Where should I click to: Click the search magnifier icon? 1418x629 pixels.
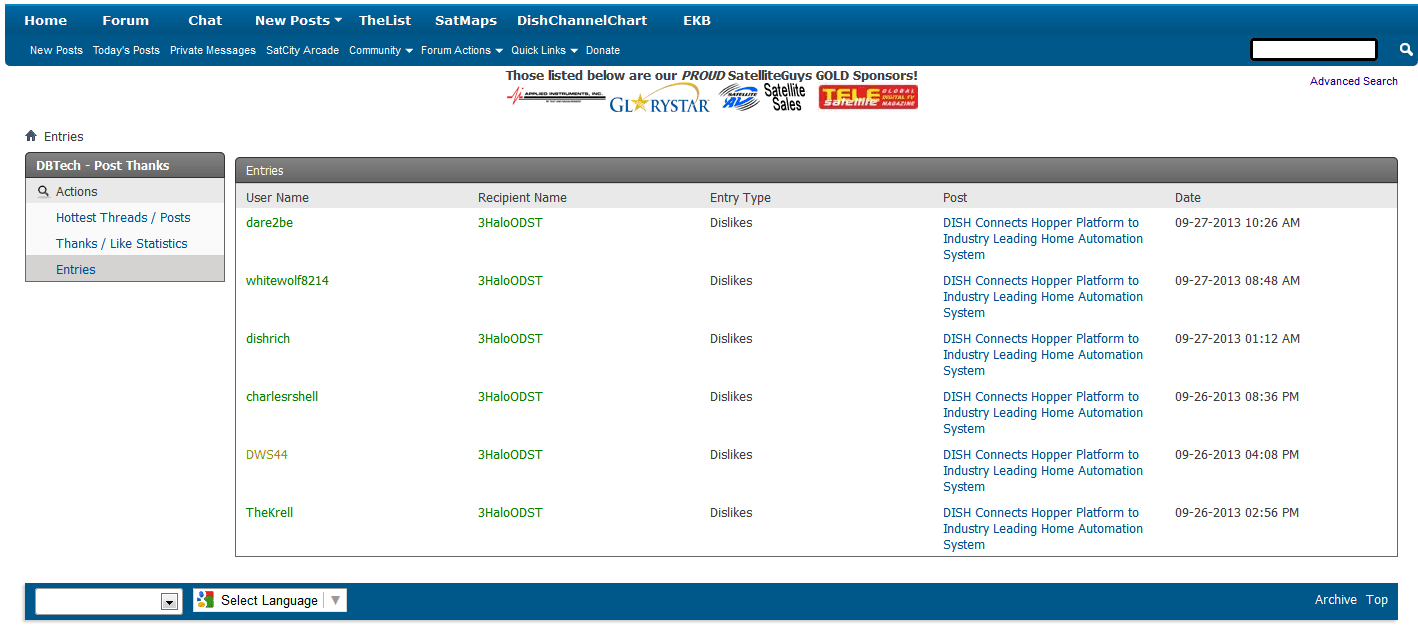pos(1406,50)
